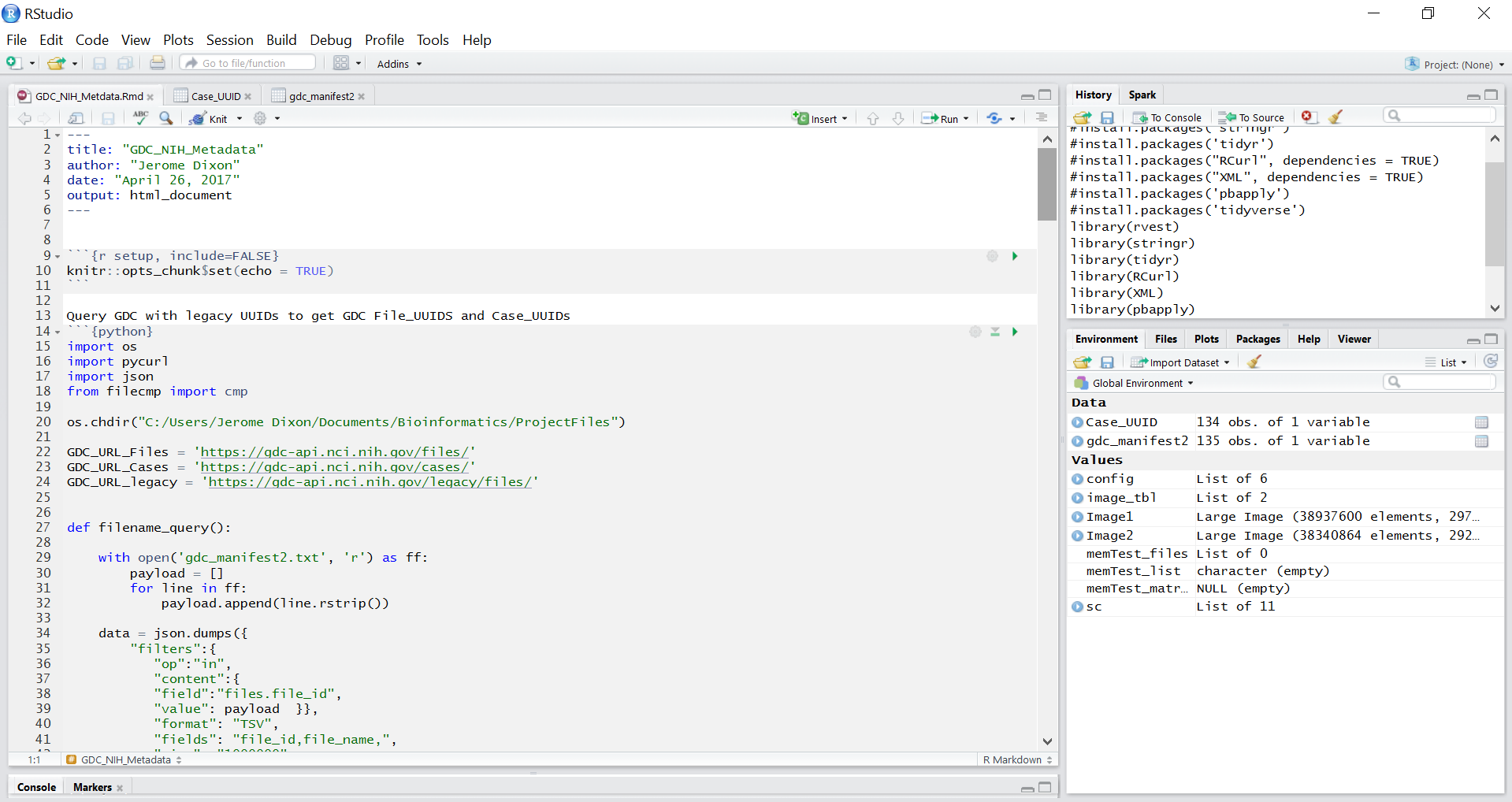Click the Knit button

click(210, 119)
